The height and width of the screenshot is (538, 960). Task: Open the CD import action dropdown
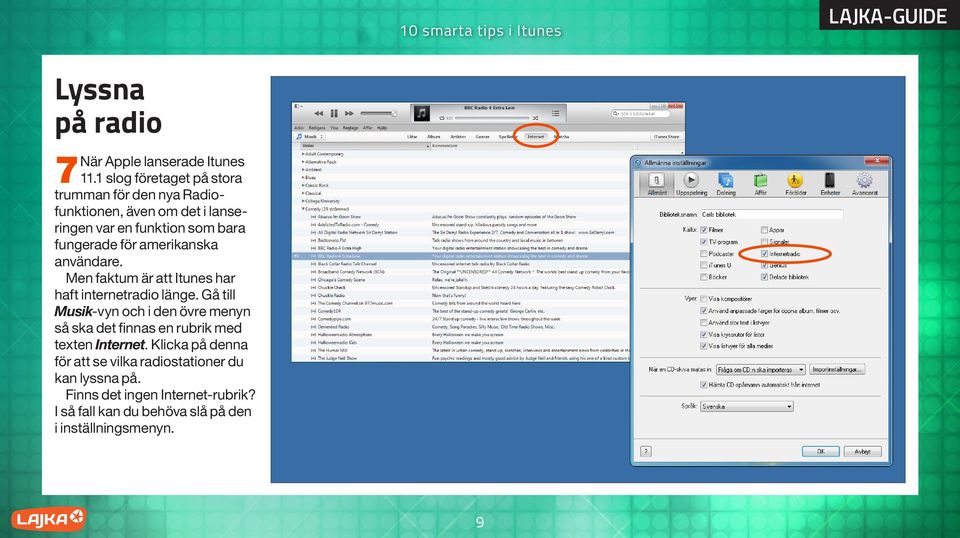(760, 370)
